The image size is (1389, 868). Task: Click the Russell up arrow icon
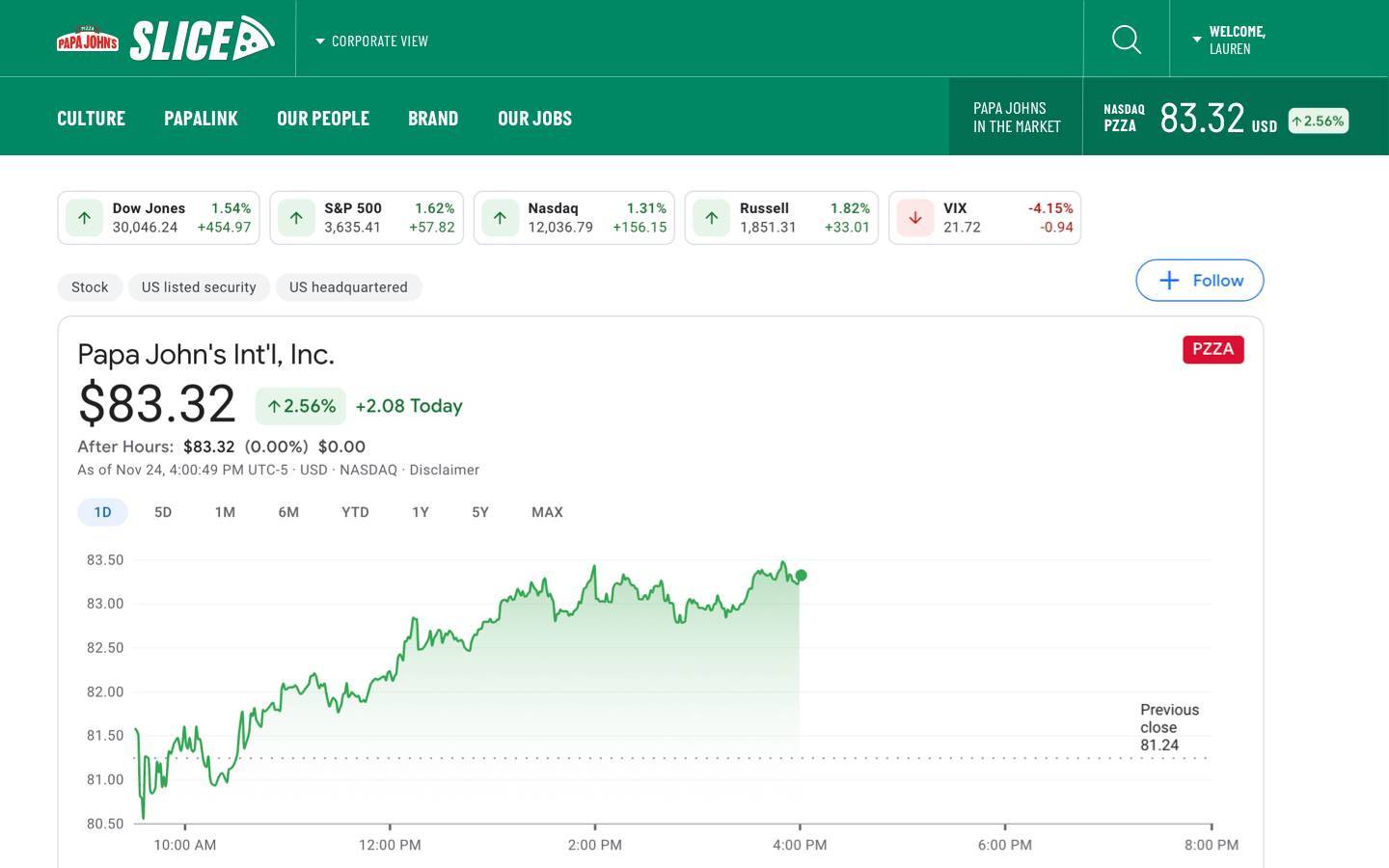tap(711, 218)
